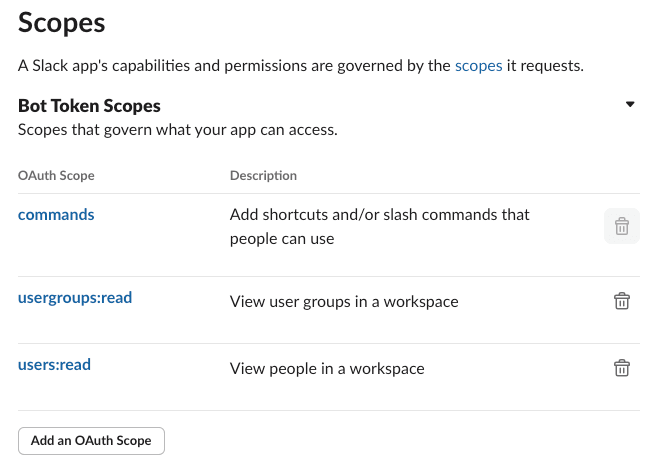Screen dimensions: 660x466
Task: Click the greyed trash icon beside commands scope
Action: click(x=622, y=226)
